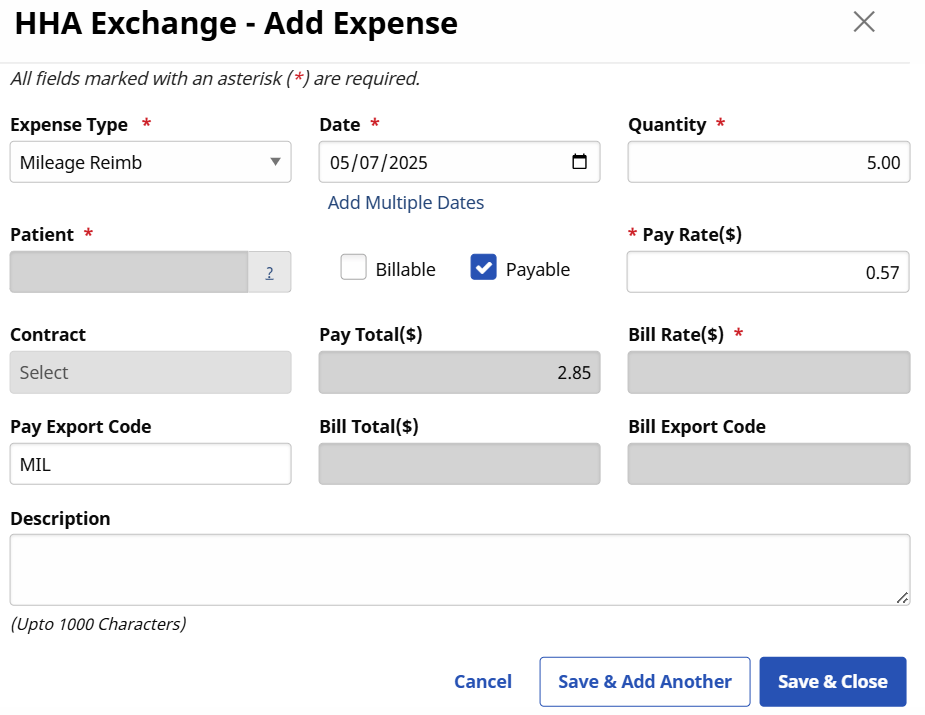The width and height of the screenshot is (925, 715).
Task: Expand the Expense Type dropdown arrow
Action: point(275,162)
